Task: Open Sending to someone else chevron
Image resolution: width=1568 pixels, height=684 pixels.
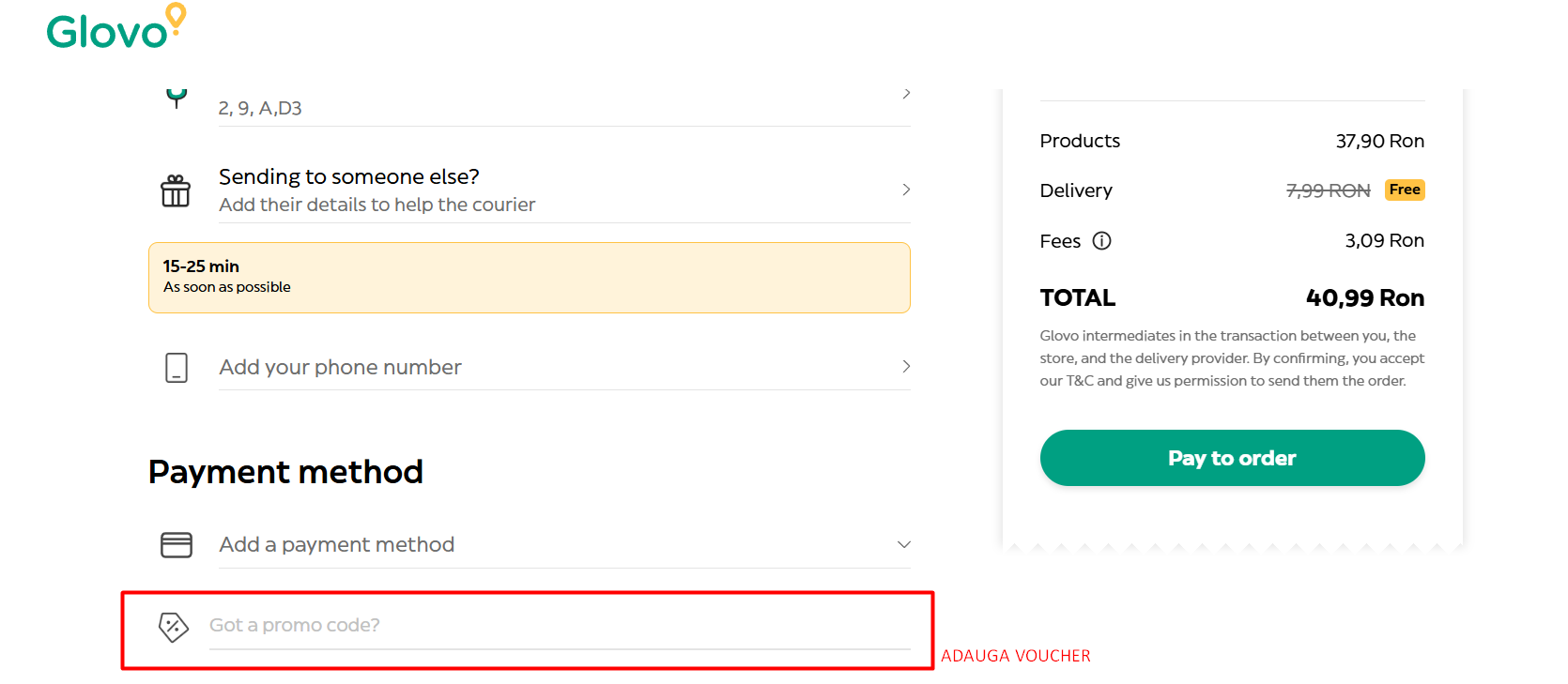Action: point(906,190)
